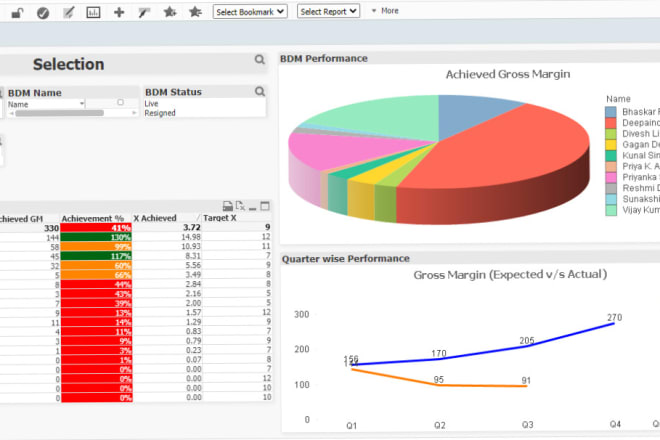
Task: Open the bar chart toolbar icon
Action: pos(93,13)
